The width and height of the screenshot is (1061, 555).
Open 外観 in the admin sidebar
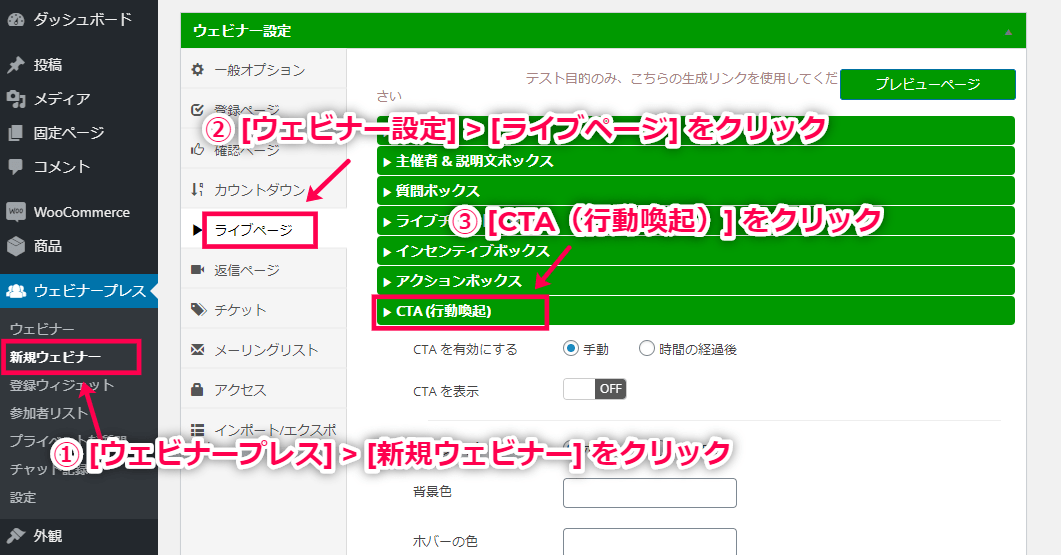(x=78, y=535)
